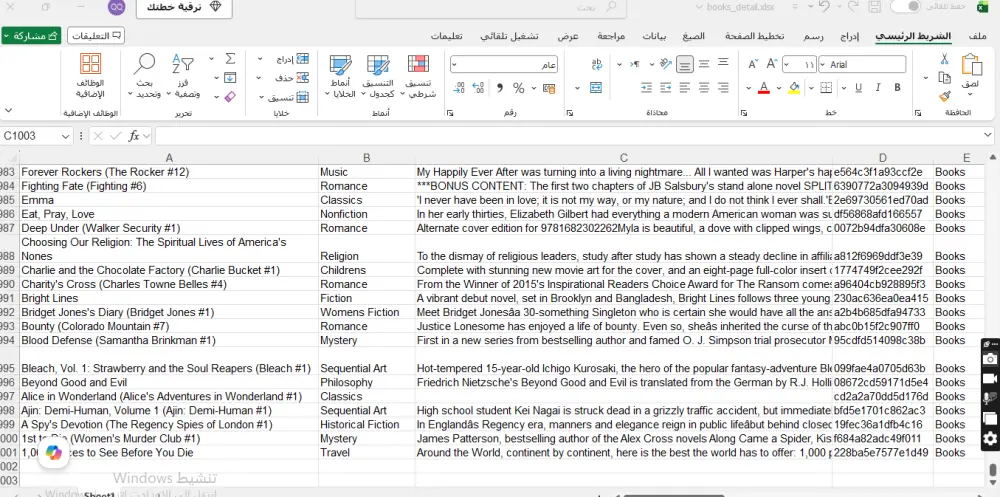Toggle Align Left horizontal alignment
The width and height of the screenshot is (1000, 497).
point(684,87)
